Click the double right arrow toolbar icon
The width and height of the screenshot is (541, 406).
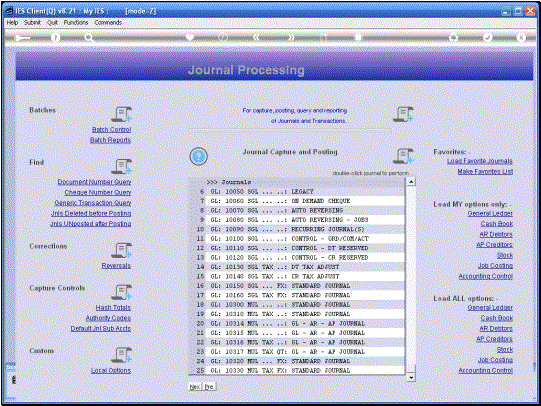pyautogui.click(x=291, y=37)
